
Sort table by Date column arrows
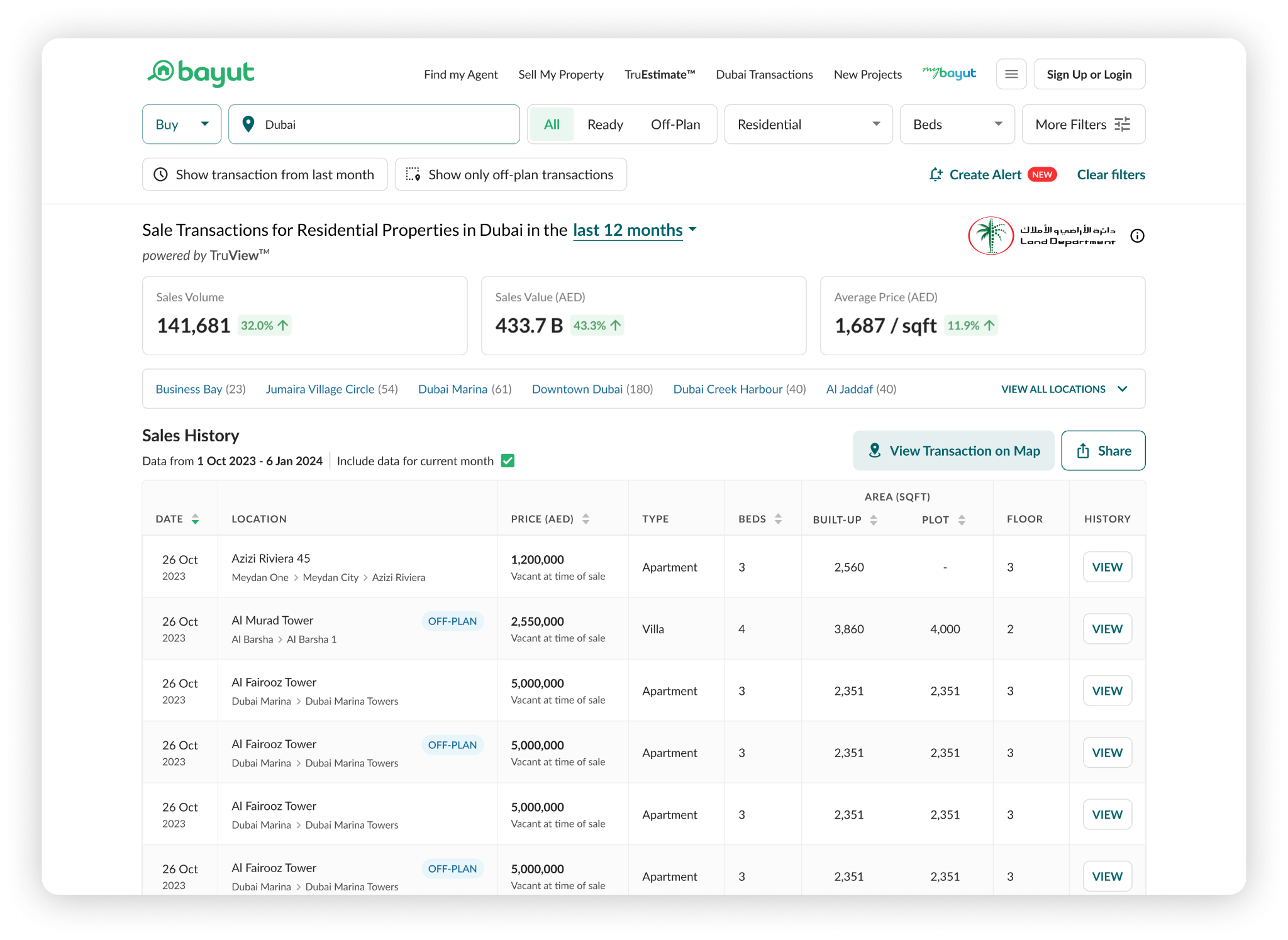[x=196, y=519]
